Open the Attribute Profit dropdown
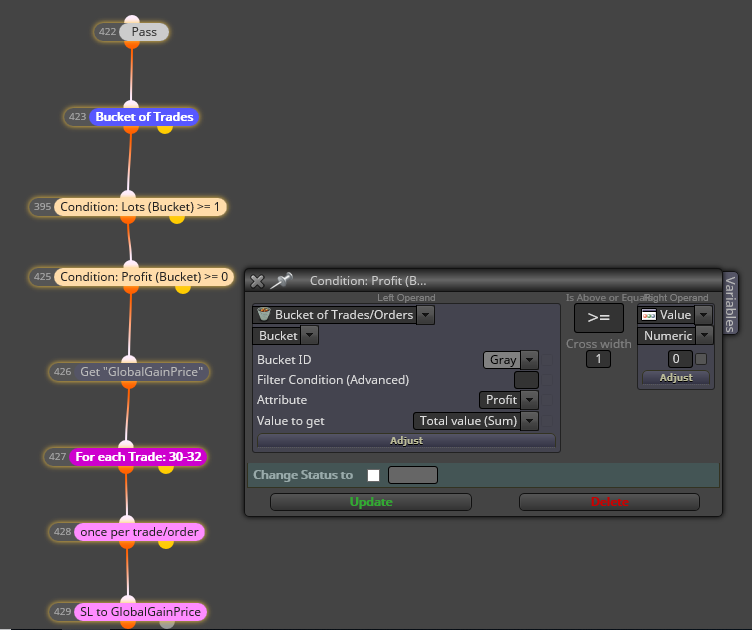The image size is (752, 630). (529, 399)
